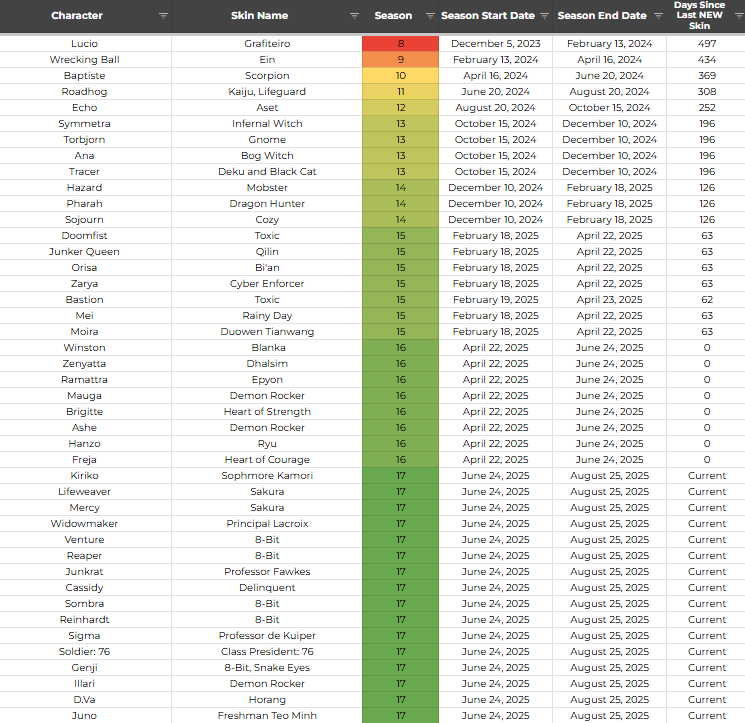Select the Lucio character cell

[x=85, y=44]
